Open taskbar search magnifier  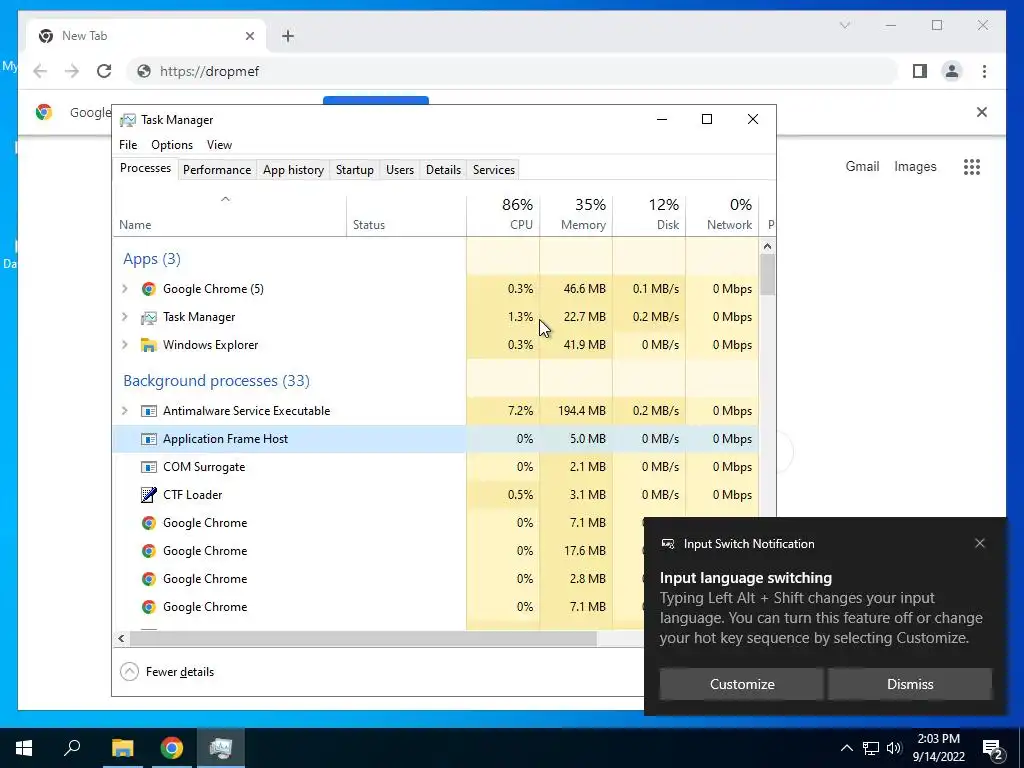tap(72, 748)
